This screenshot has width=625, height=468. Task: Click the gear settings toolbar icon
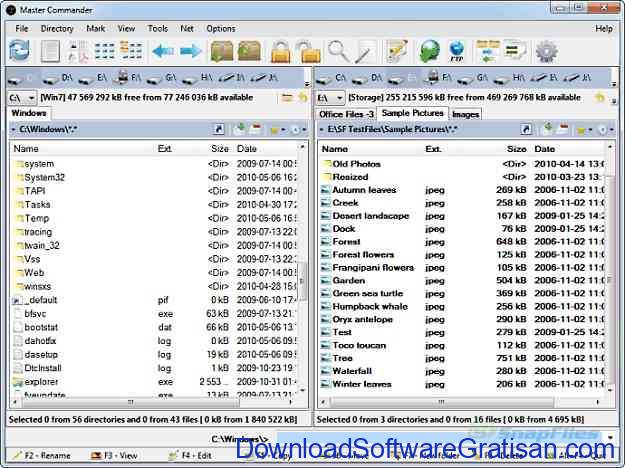coord(546,51)
